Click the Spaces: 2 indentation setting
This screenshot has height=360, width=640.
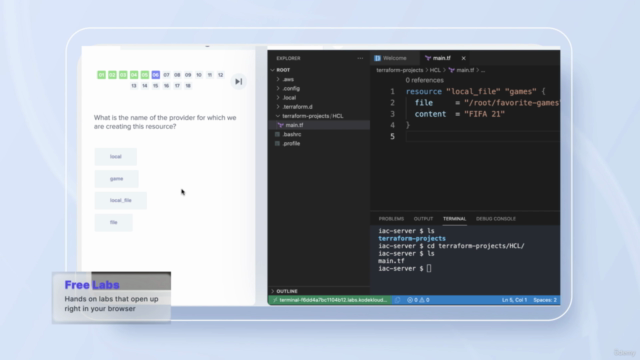545,300
